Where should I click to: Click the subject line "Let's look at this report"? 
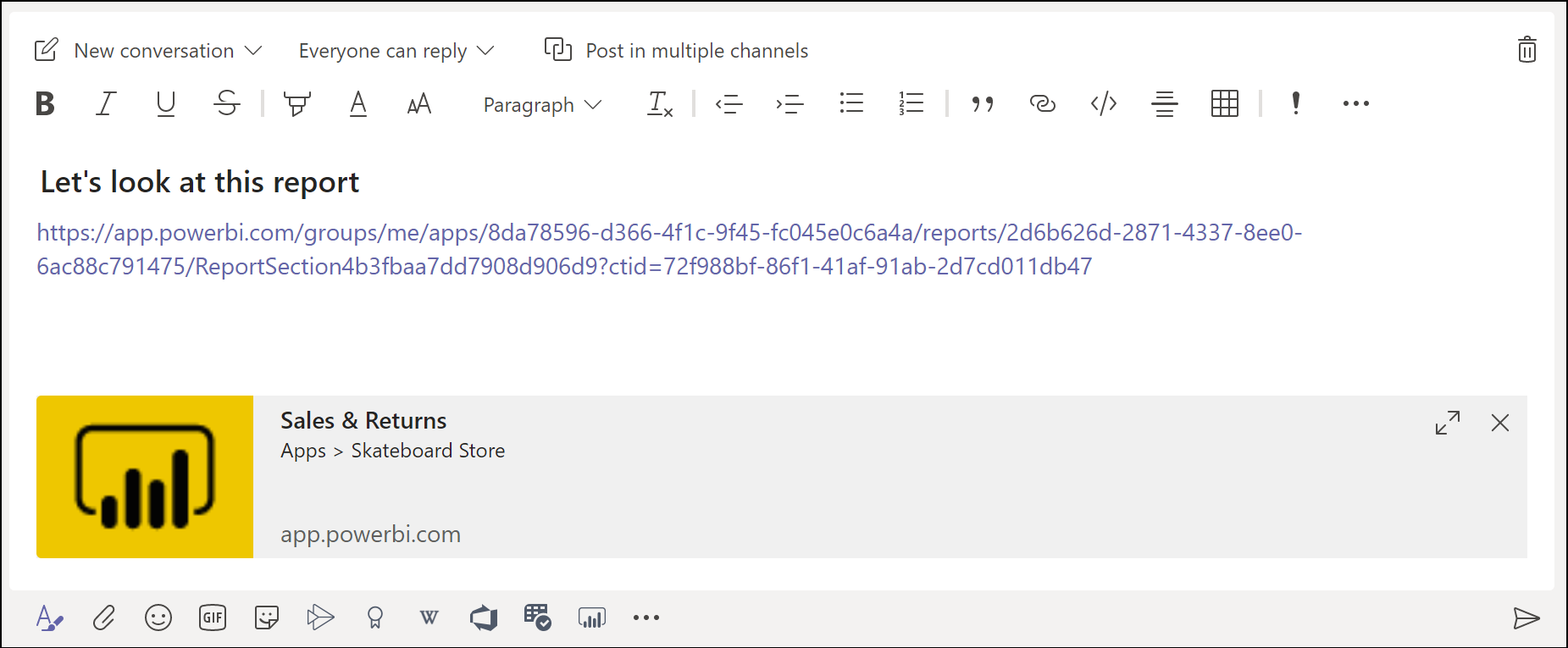(200, 182)
